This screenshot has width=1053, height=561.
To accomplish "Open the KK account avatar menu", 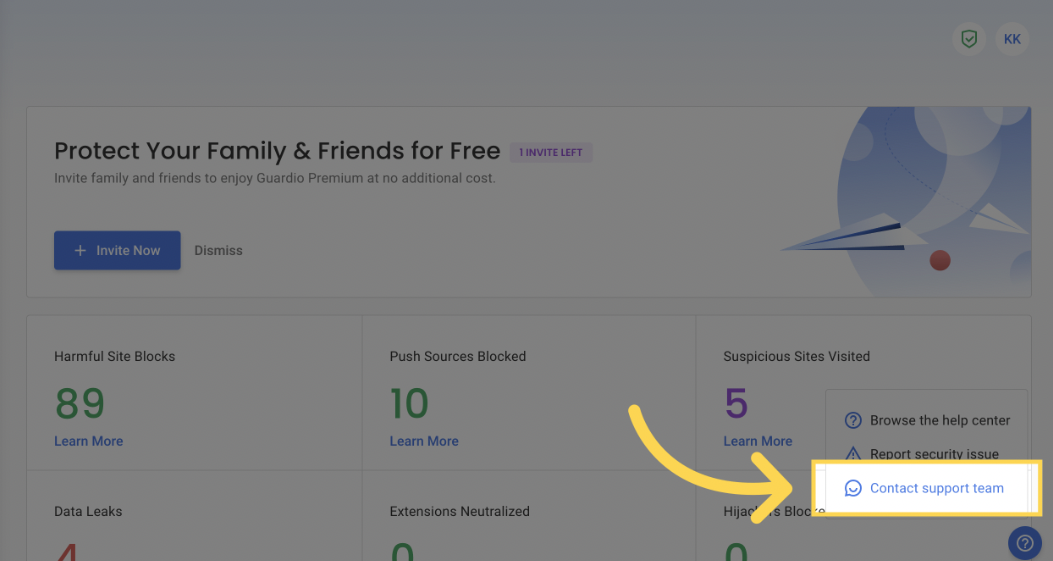I will 1012,39.
